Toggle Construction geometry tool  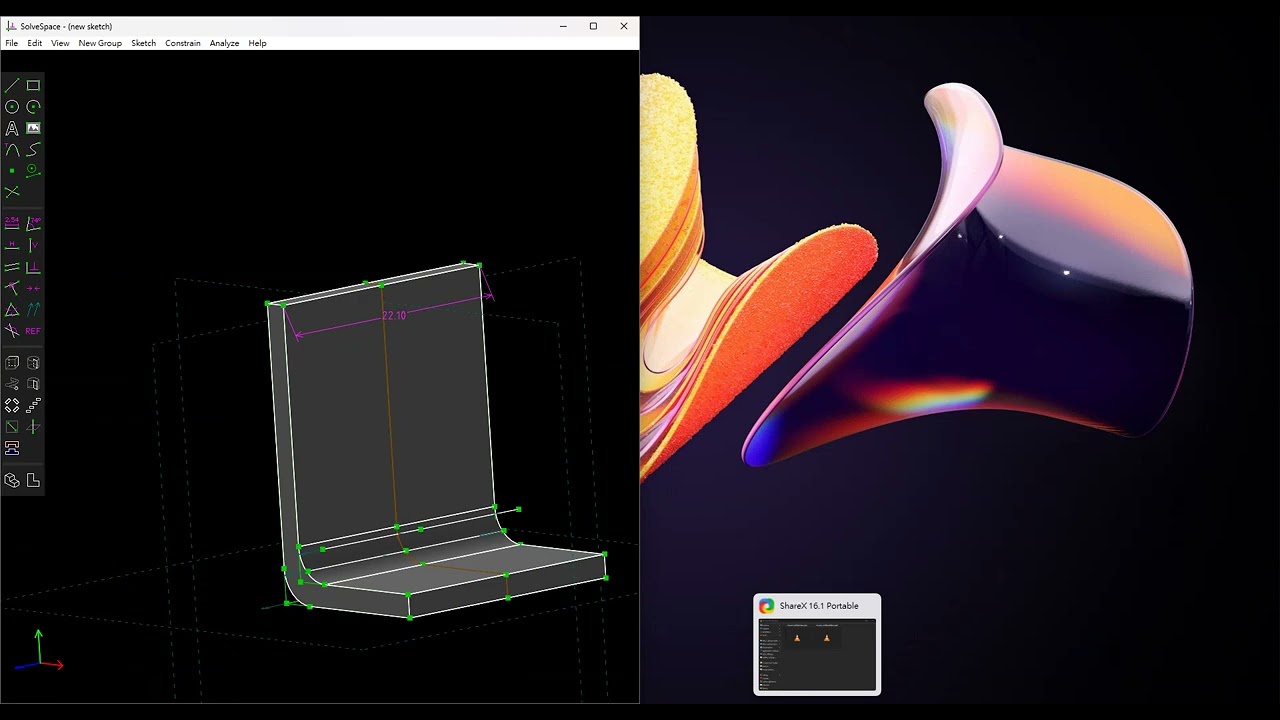[x=33, y=170]
